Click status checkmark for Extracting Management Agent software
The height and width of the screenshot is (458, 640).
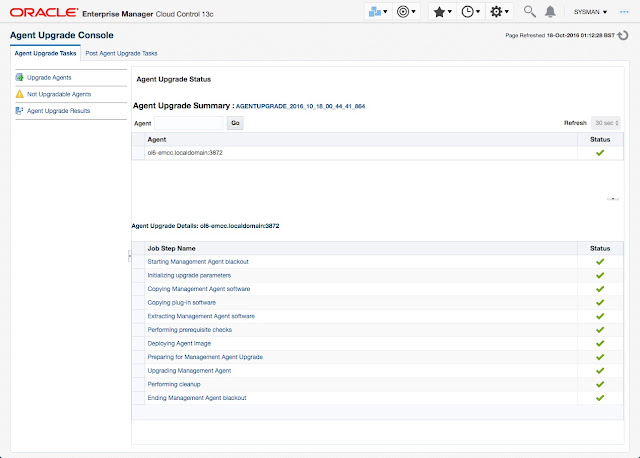(600, 316)
